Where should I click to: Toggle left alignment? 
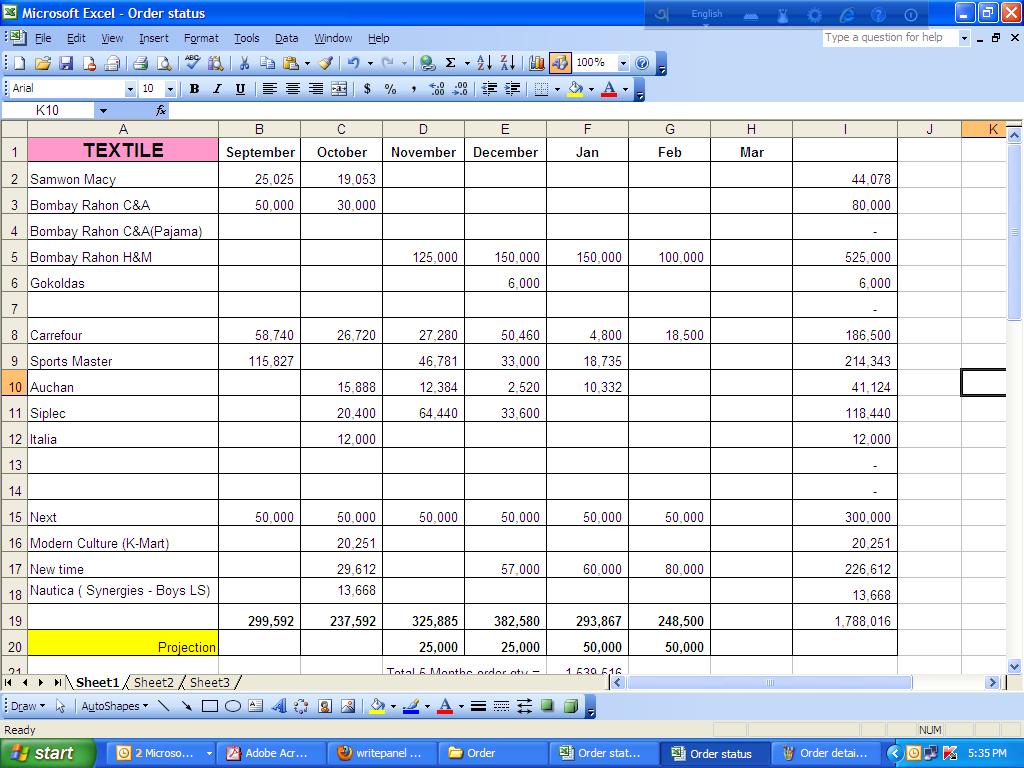pyautogui.click(x=269, y=89)
